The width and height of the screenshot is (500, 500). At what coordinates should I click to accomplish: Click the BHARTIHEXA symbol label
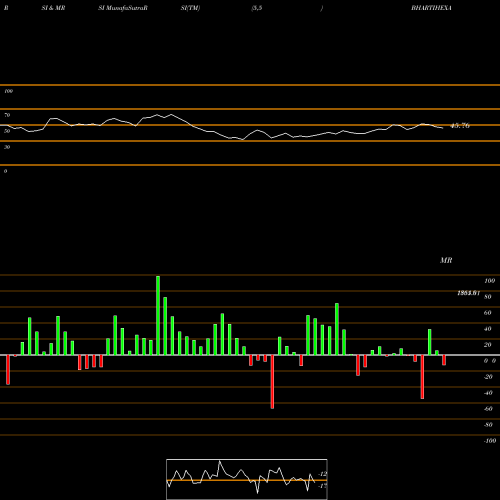pos(431,8)
